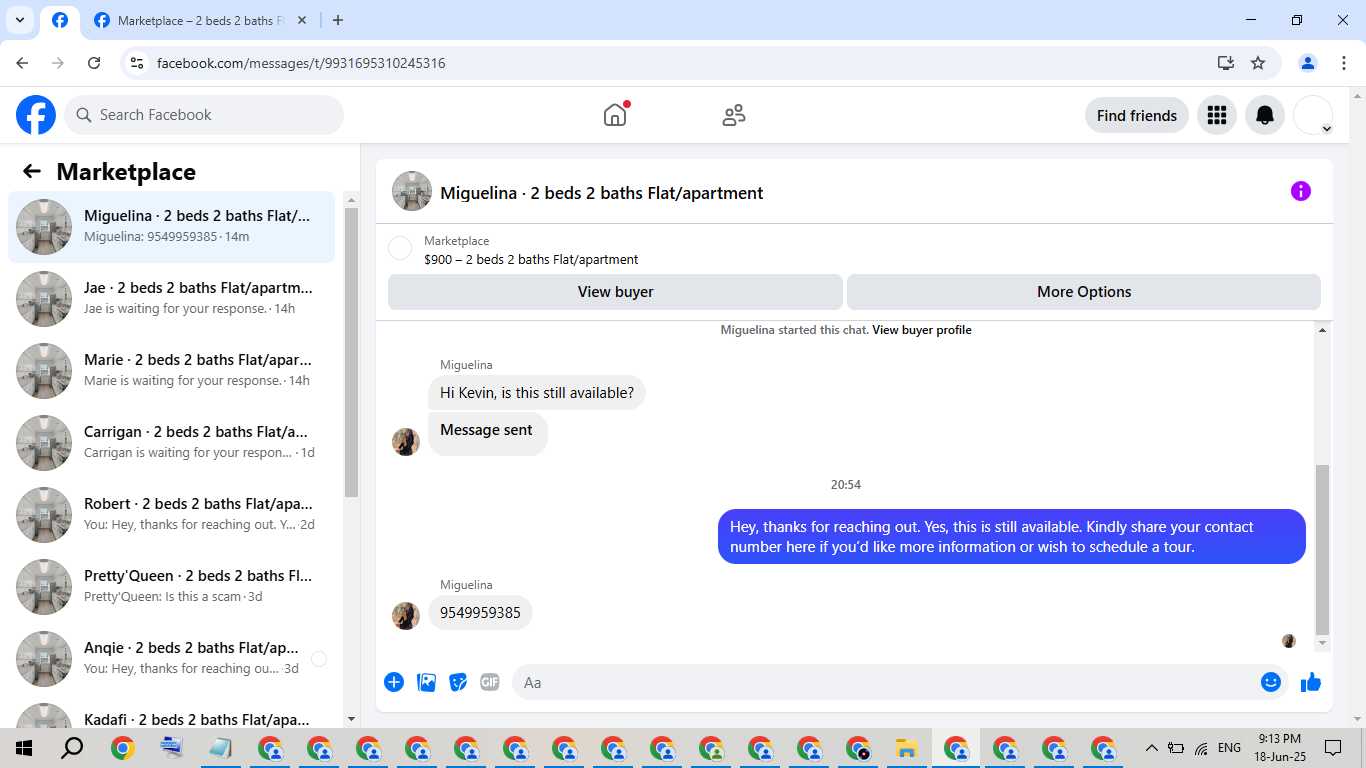Open Windows taskbar search
The height and width of the screenshot is (768, 1366).
pyautogui.click(x=72, y=747)
